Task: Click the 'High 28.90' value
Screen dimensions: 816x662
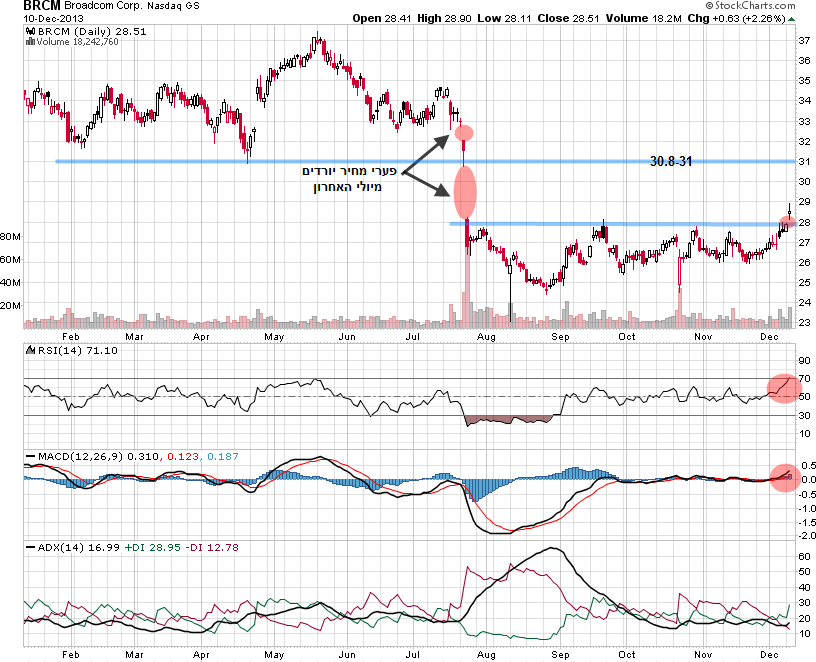Action: click(x=444, y=18)
